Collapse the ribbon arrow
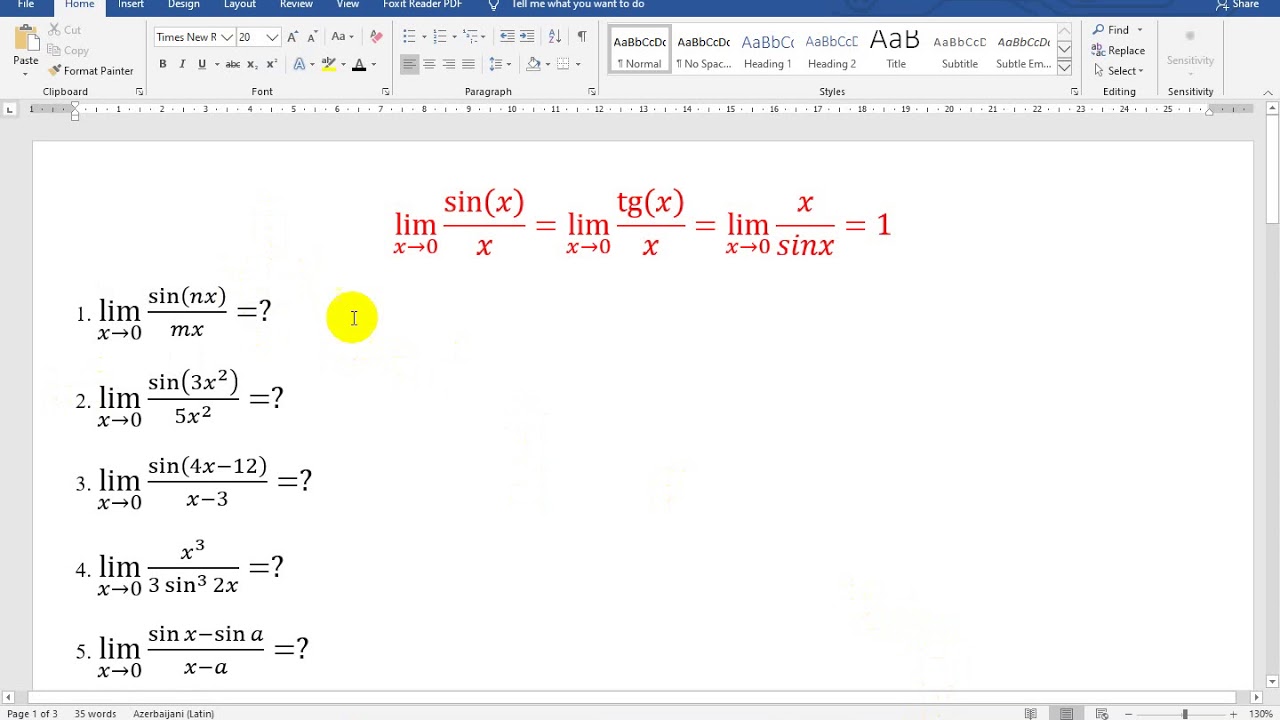The width and height of the screenshot is (1280, 720). pos(1269,93)
